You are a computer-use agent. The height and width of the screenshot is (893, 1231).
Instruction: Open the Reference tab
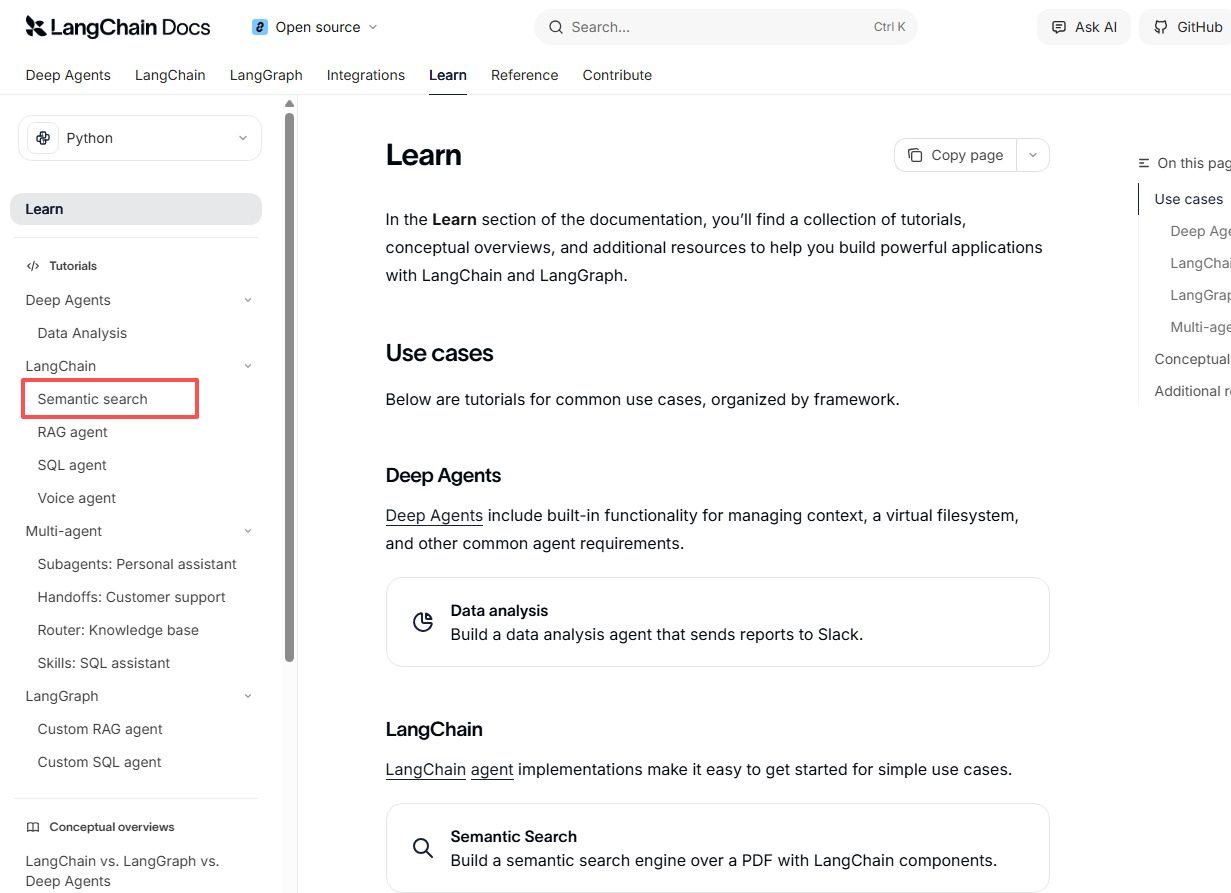click(524, 75)
